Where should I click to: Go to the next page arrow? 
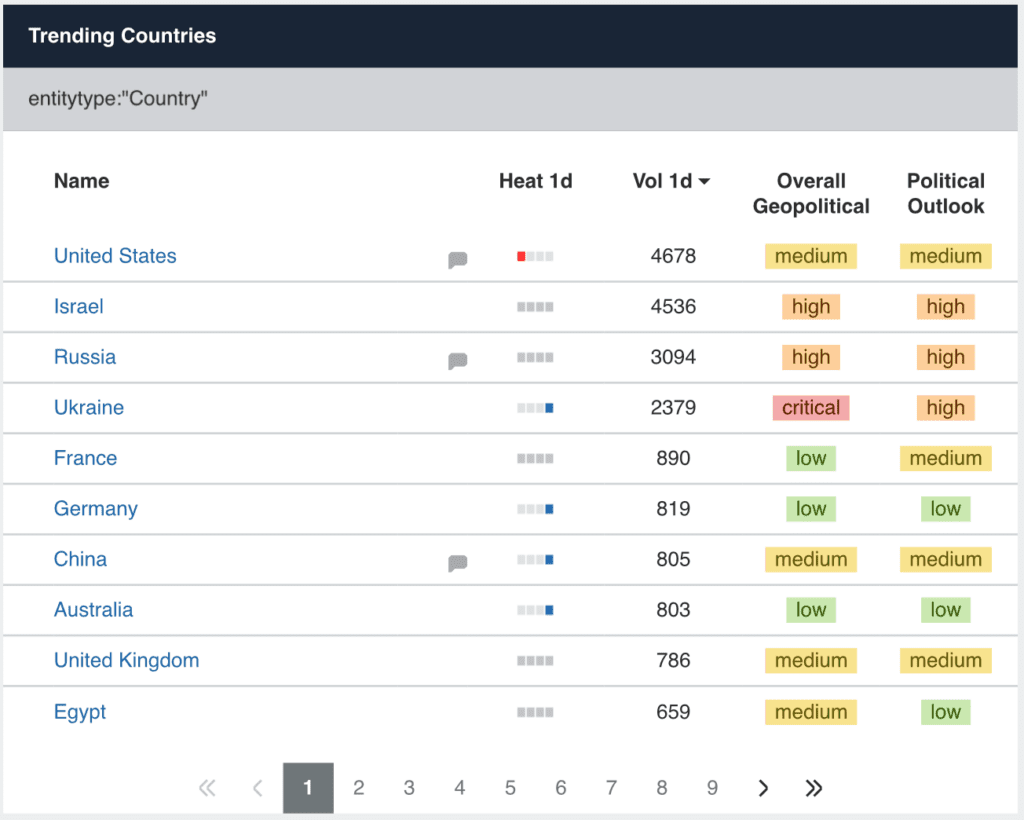(x=763, y=788)
